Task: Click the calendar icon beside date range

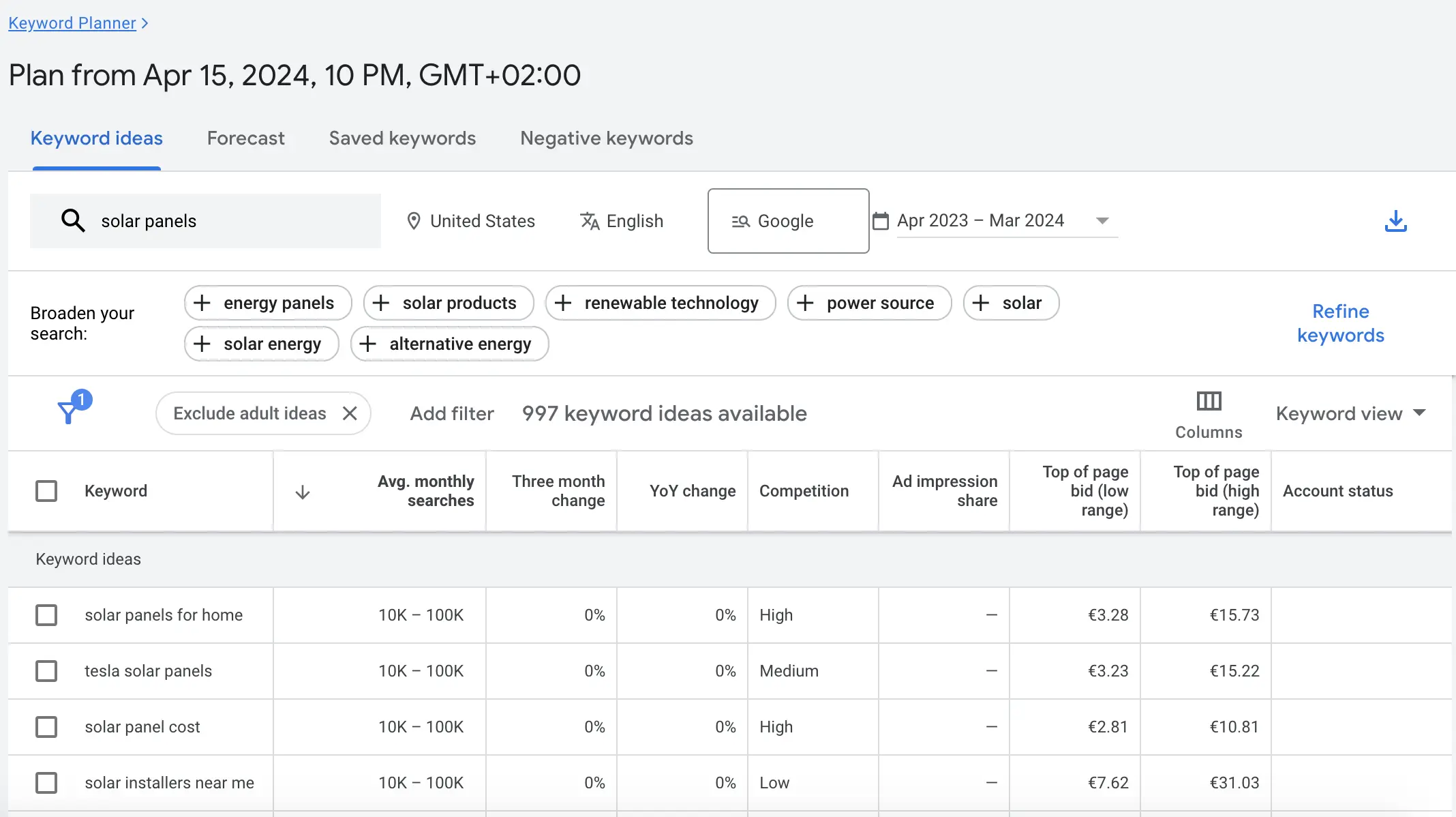Action: pyautogui.click(x=881, y=221)
